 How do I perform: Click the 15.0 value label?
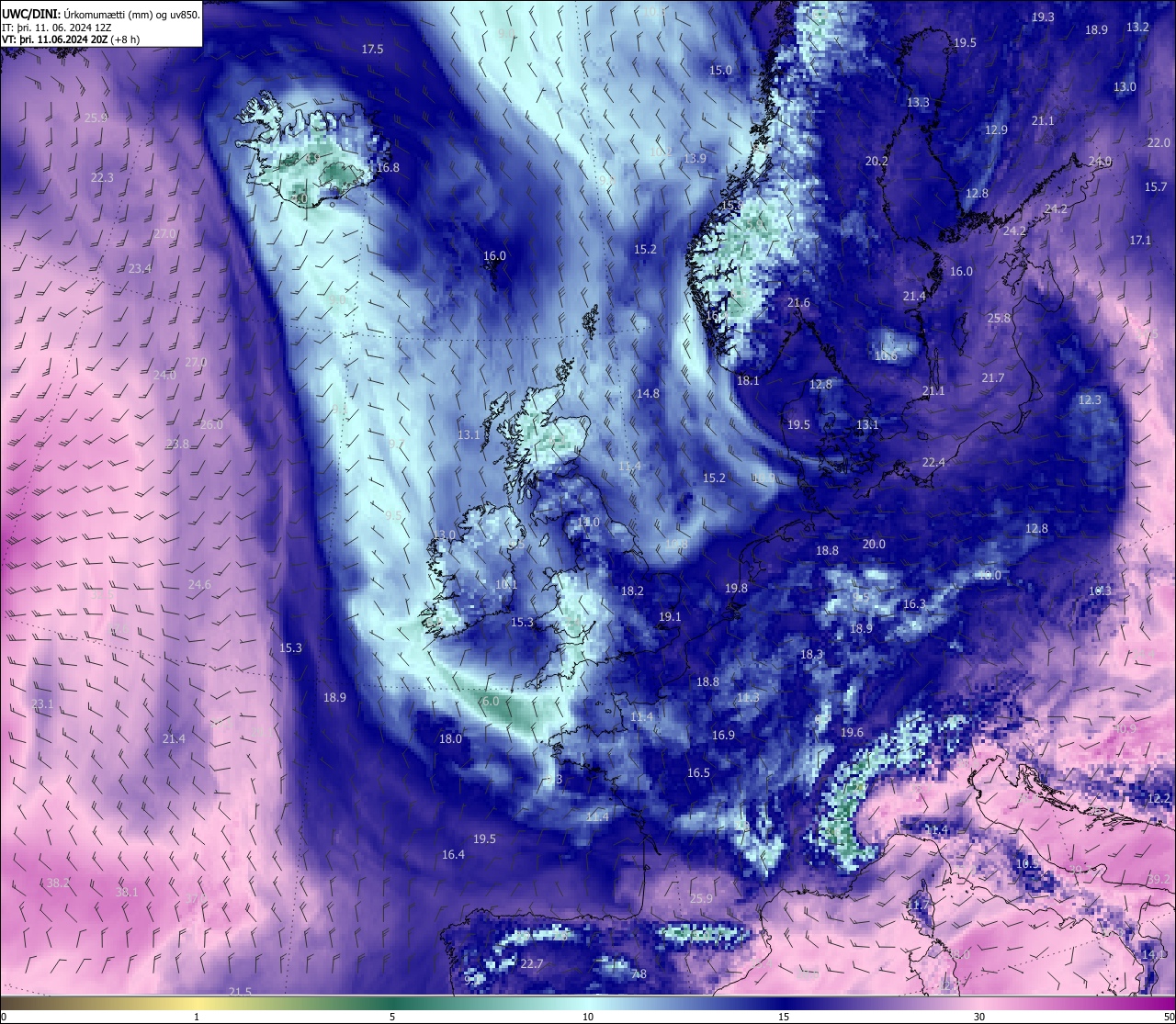pyautogui.click(x=721, y=71)
